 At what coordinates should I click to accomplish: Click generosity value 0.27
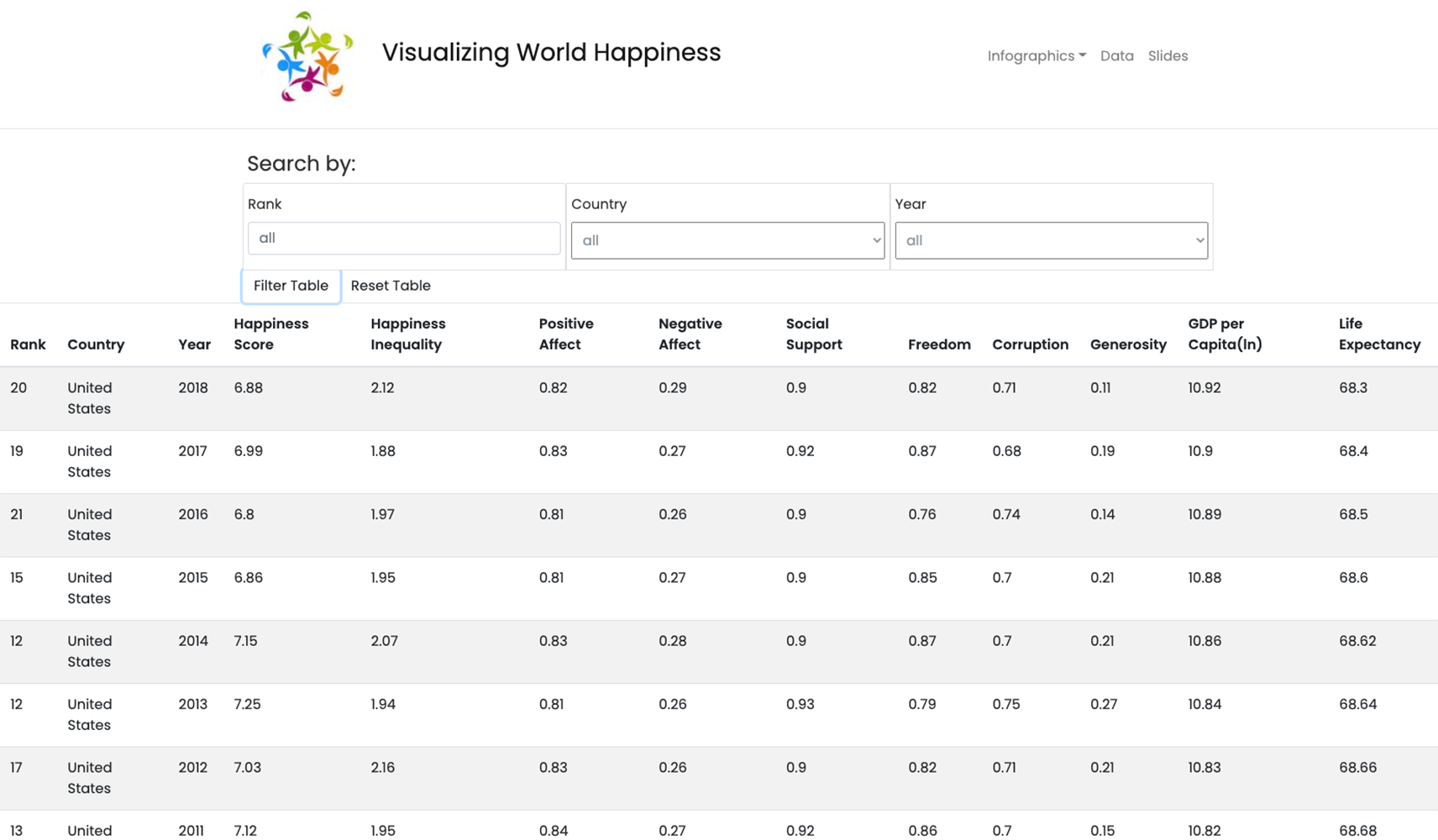(1104, 704)
